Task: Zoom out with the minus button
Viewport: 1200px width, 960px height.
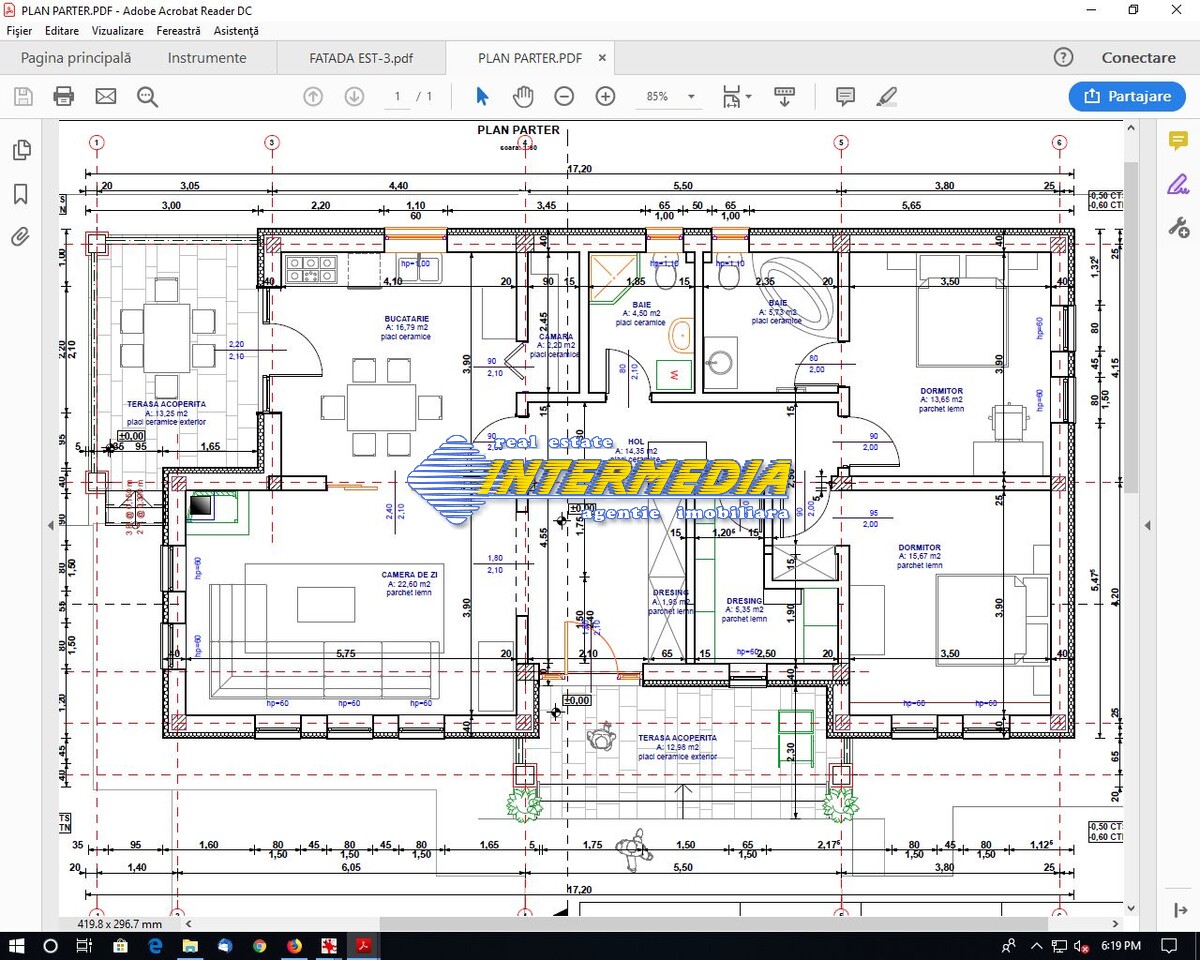Action: (564, 96)
